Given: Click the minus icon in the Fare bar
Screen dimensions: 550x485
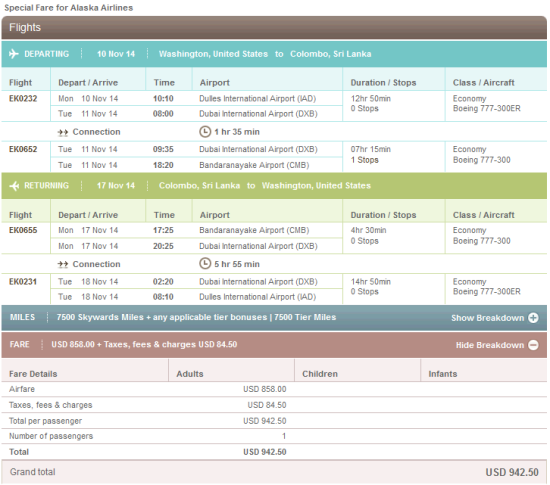Looking at the screenshot, I should [534, 345].
